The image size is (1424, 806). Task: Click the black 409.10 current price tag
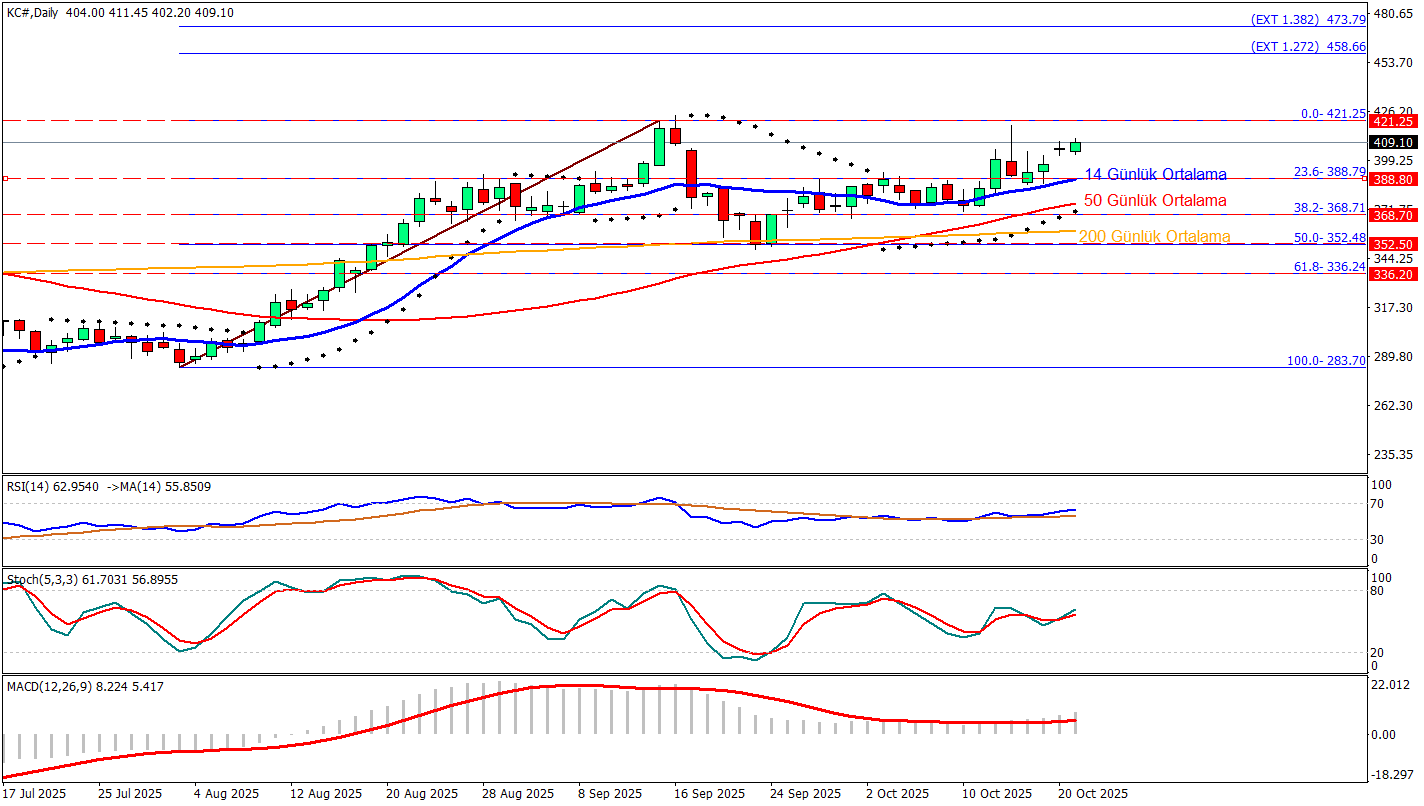pos(1392,143)
